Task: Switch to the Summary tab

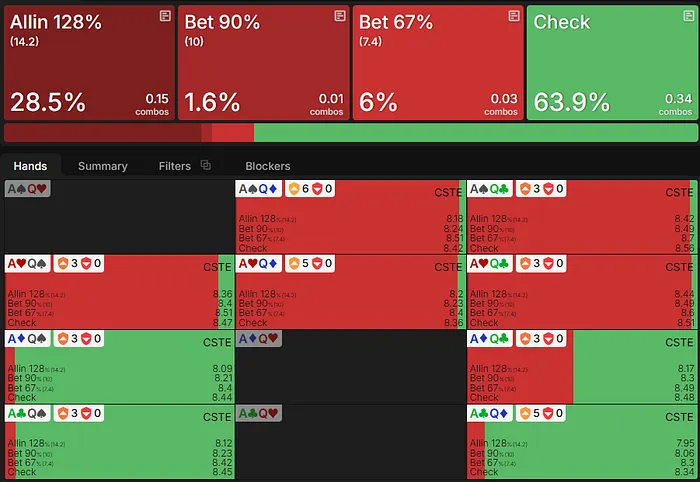Action: [102, 166]
